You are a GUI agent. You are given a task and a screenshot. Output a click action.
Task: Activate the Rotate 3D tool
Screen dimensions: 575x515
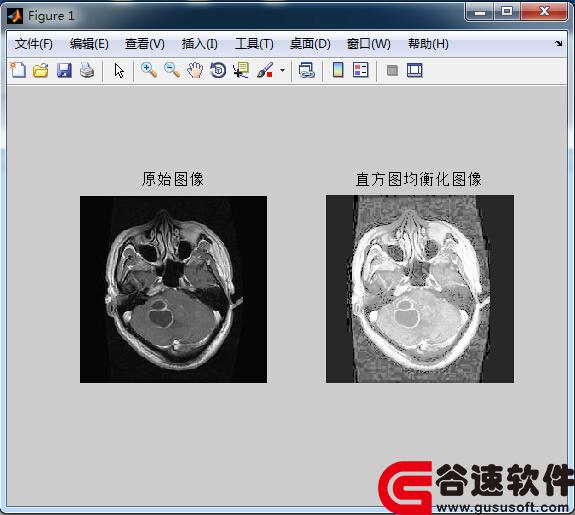218,70
